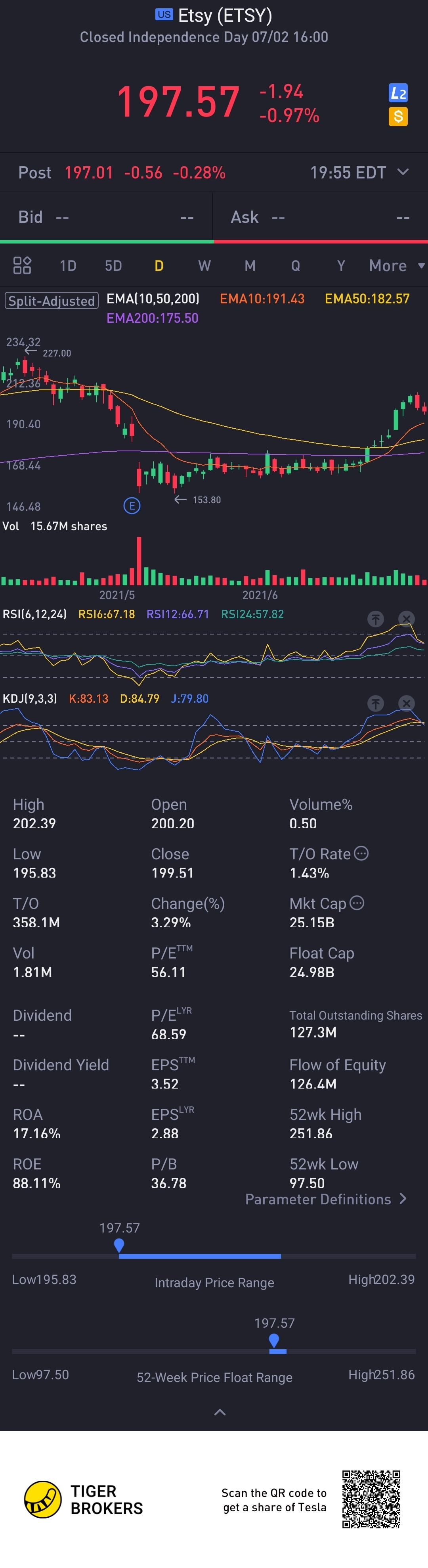
Task: Tap the US market flag badge
Action: [x=164, y=15]
